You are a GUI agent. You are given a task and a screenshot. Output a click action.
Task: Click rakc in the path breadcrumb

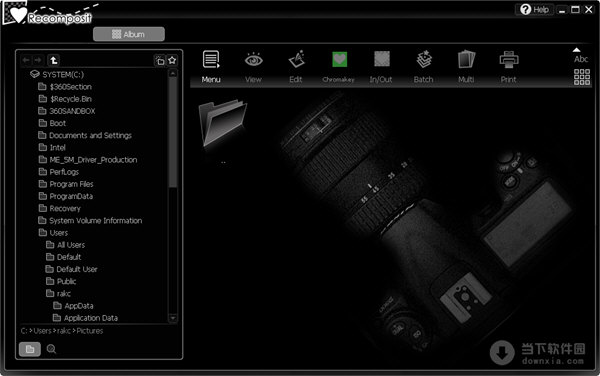64,331
